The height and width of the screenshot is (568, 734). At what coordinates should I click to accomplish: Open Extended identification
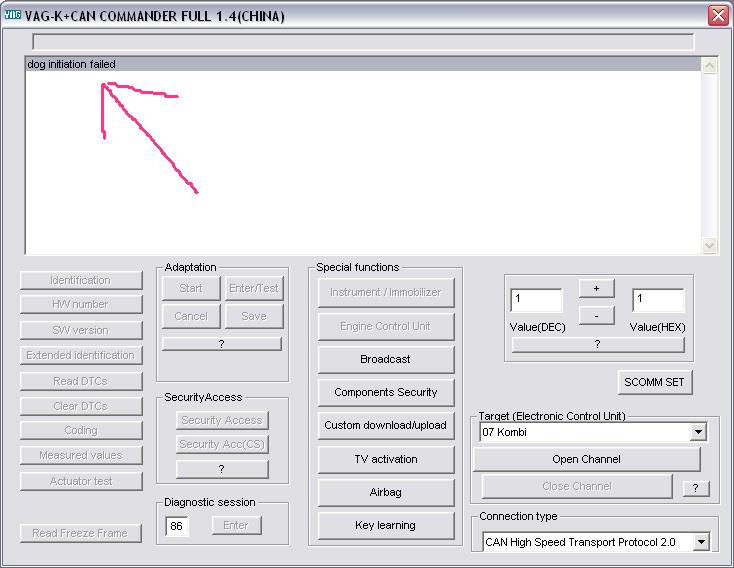click(x=81, y=355)
